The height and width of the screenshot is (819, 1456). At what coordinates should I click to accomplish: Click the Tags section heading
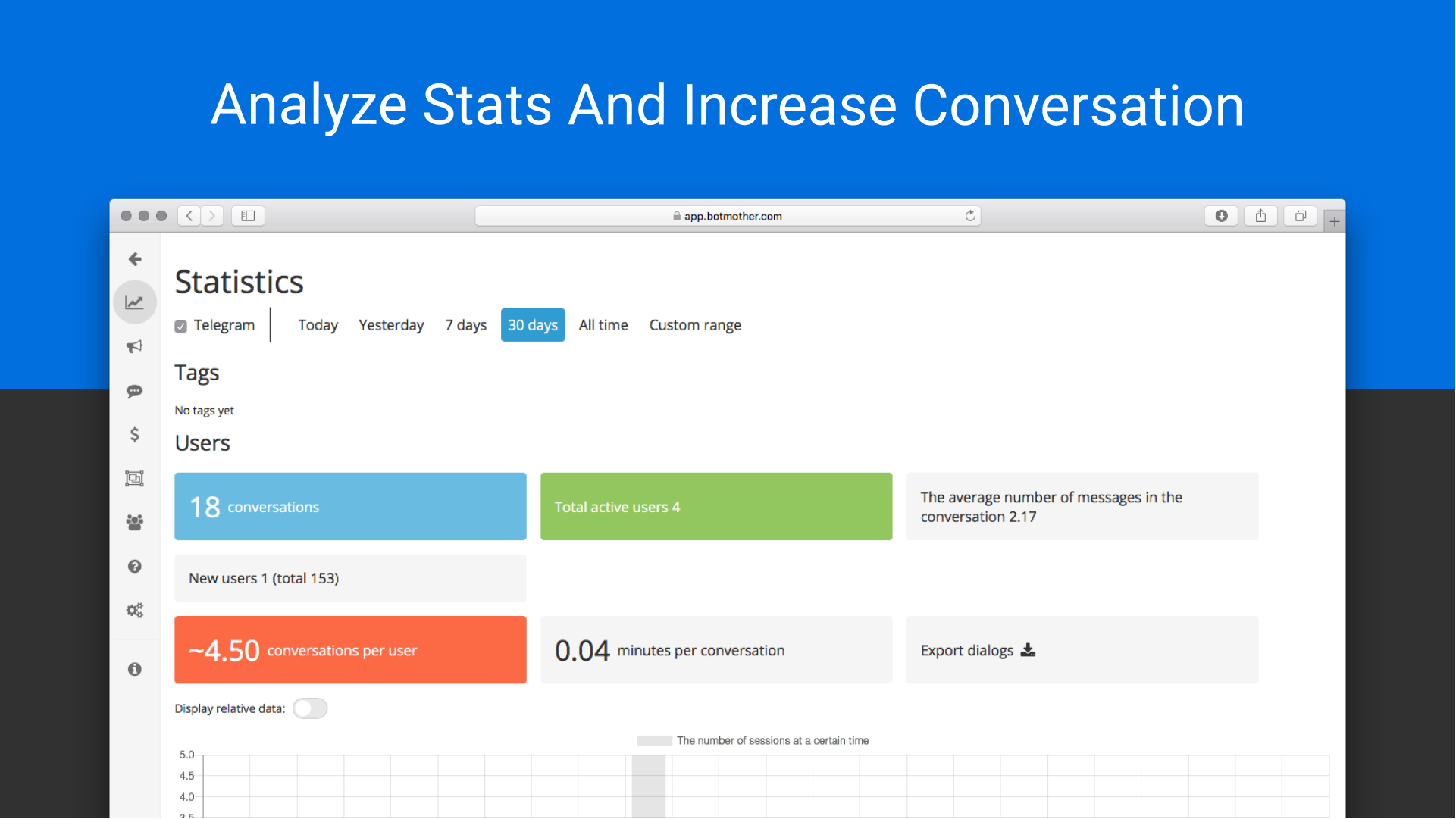pyautogui.click(x=197, y=373)
